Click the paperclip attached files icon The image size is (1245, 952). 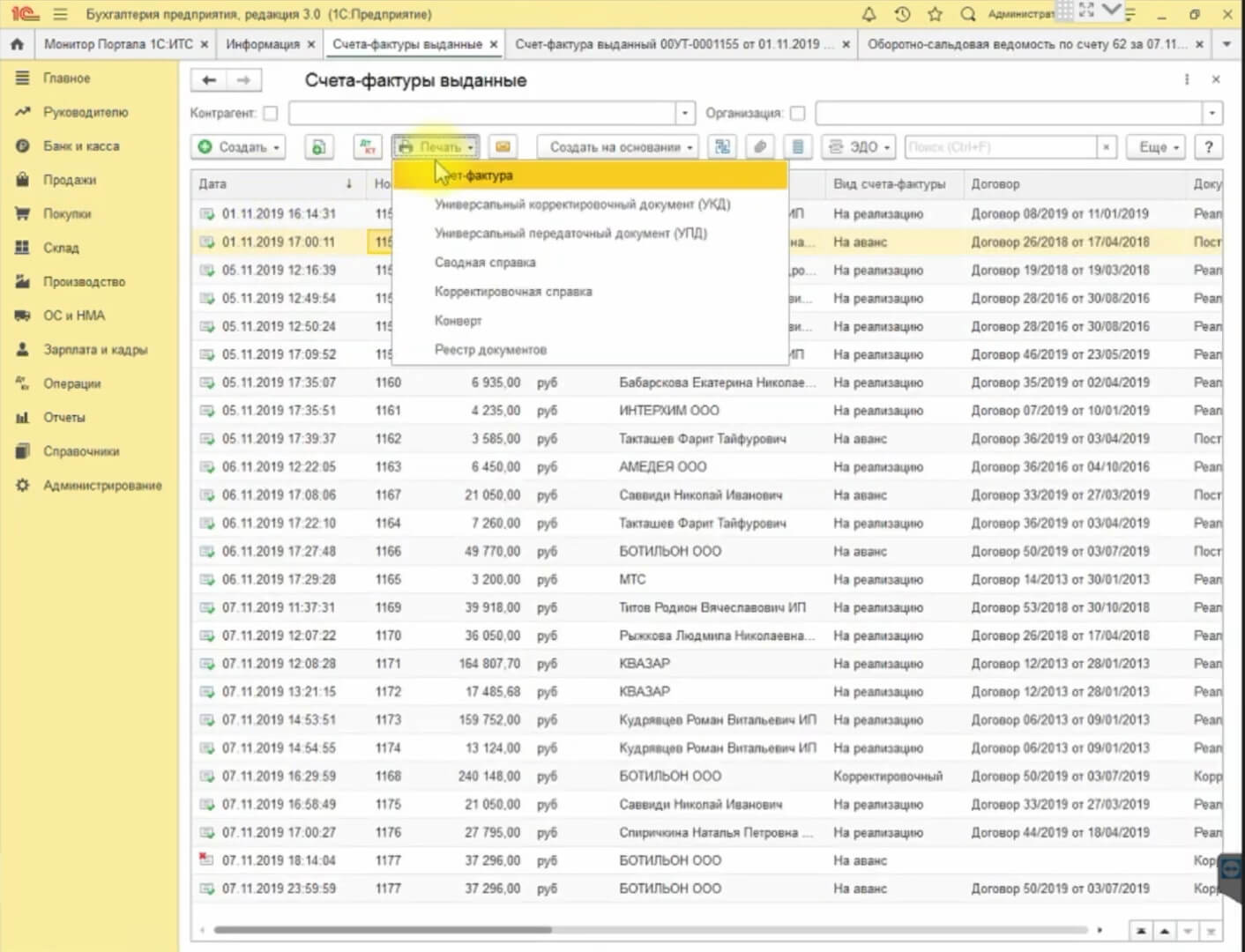tap(760, 147)
